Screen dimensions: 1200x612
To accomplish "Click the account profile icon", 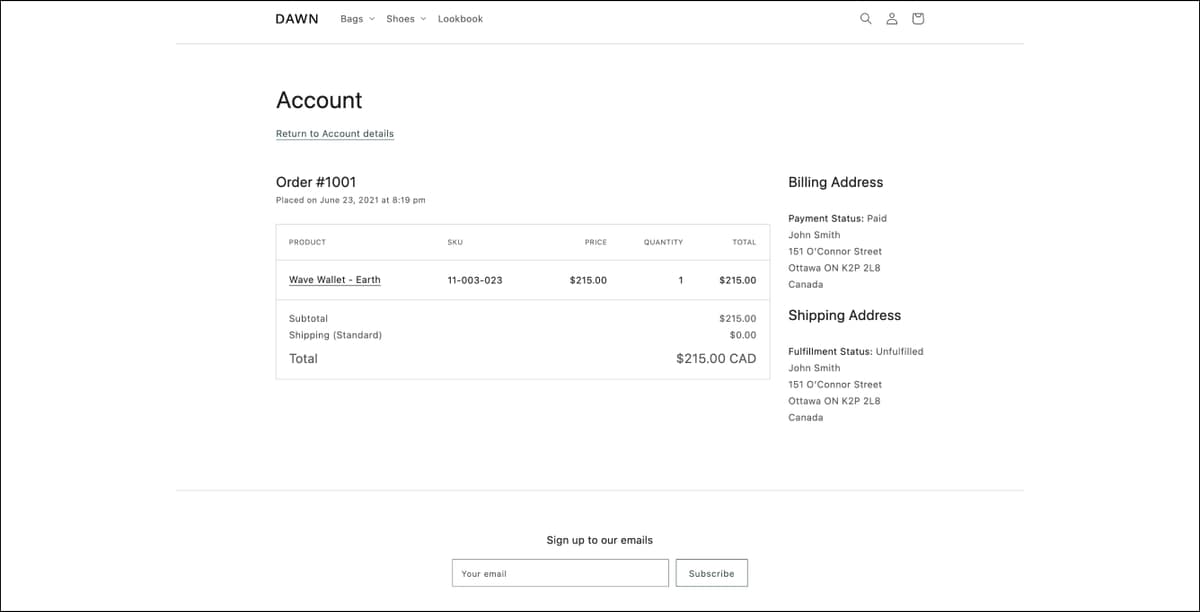I will (x=892, y=19).
